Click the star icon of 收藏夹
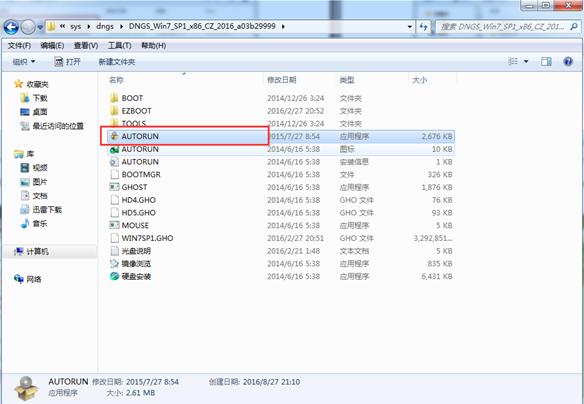The height and width of the screenshot is (404, 584). tap(18, 84)
